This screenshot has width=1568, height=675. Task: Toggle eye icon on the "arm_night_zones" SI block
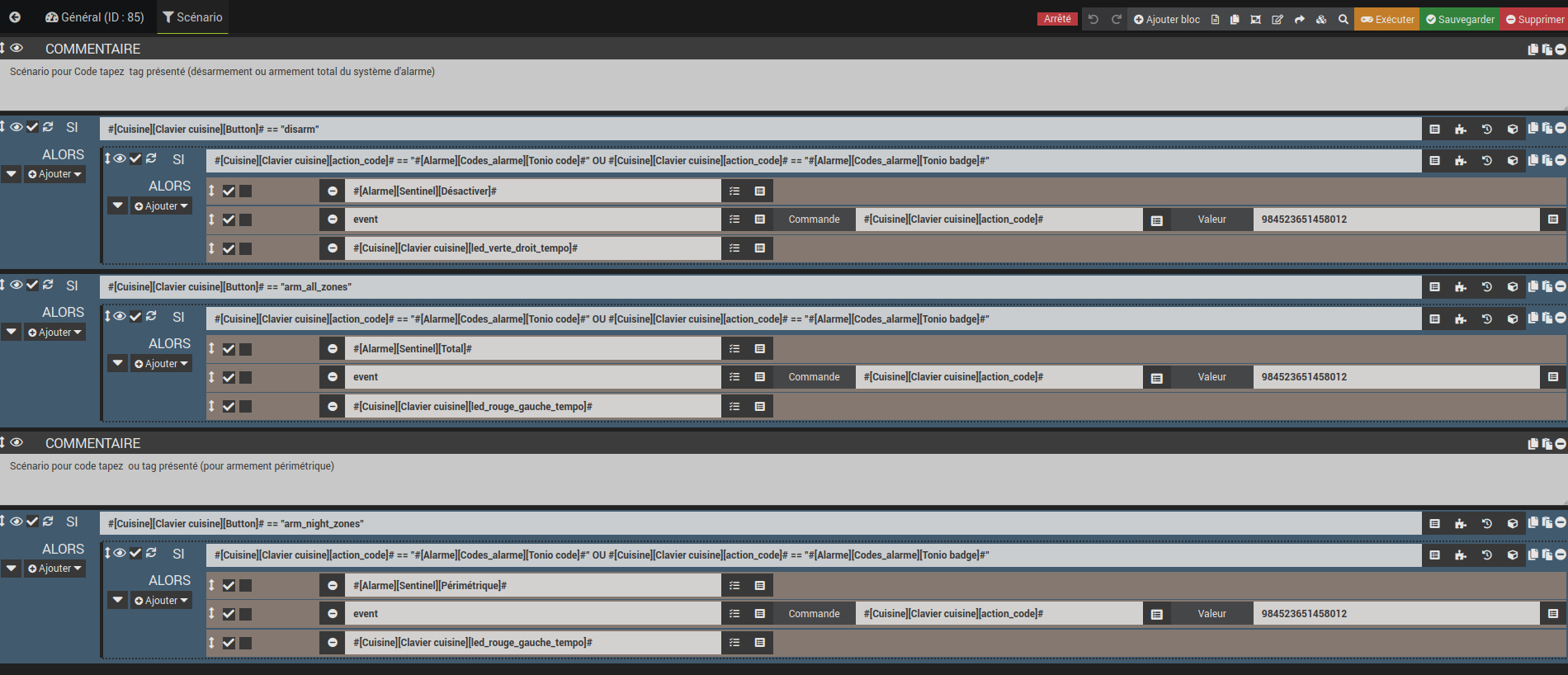point(17,522)
